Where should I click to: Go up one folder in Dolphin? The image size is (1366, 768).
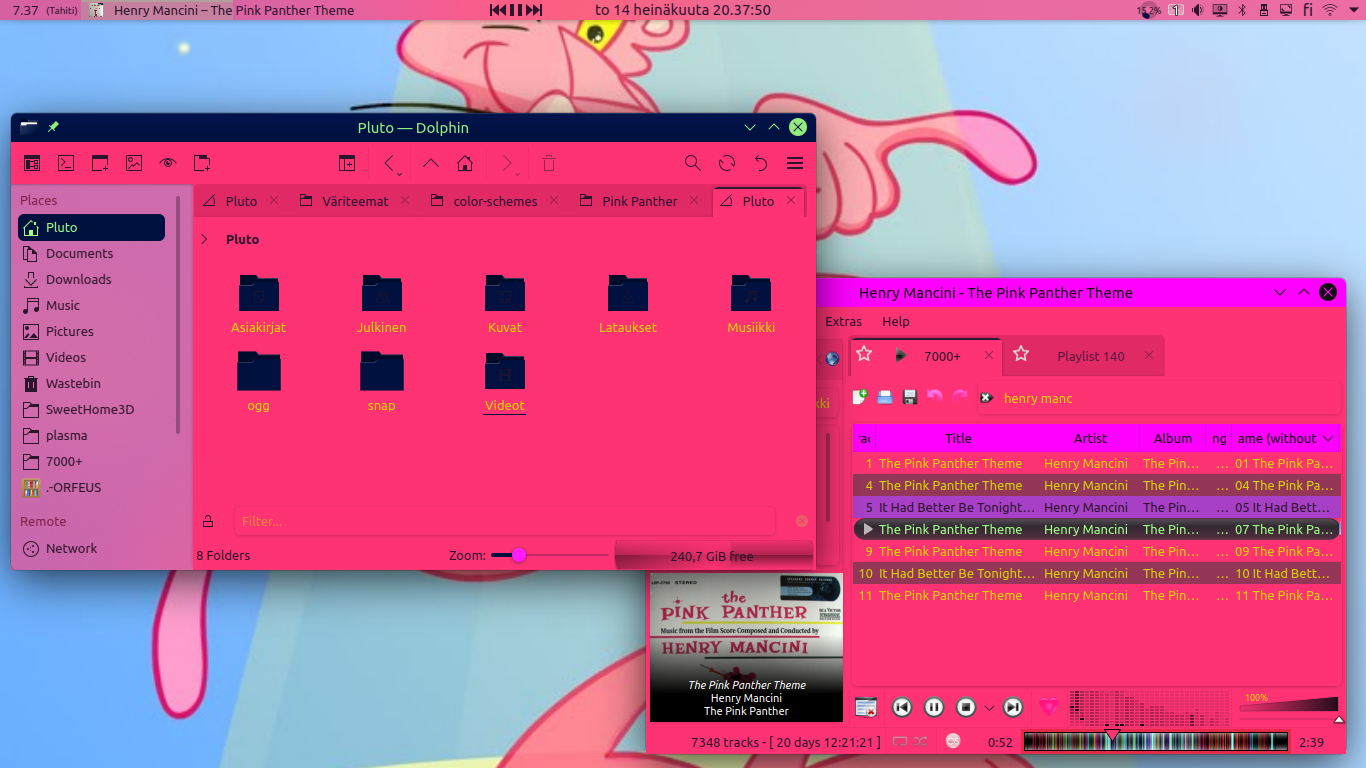click(x=430, y=163)
